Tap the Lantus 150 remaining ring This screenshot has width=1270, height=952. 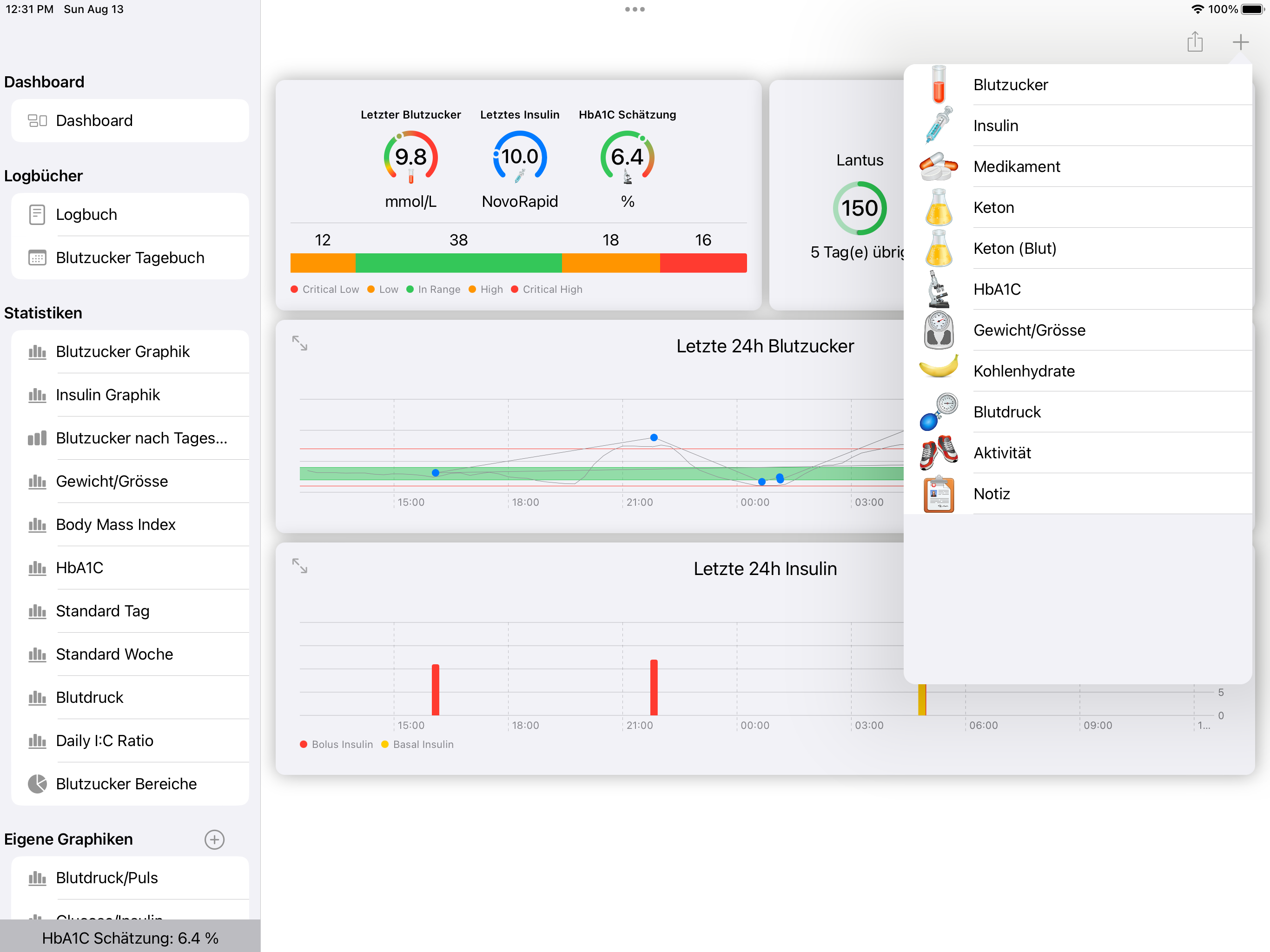pyautogui.click(x=860, y=208)
